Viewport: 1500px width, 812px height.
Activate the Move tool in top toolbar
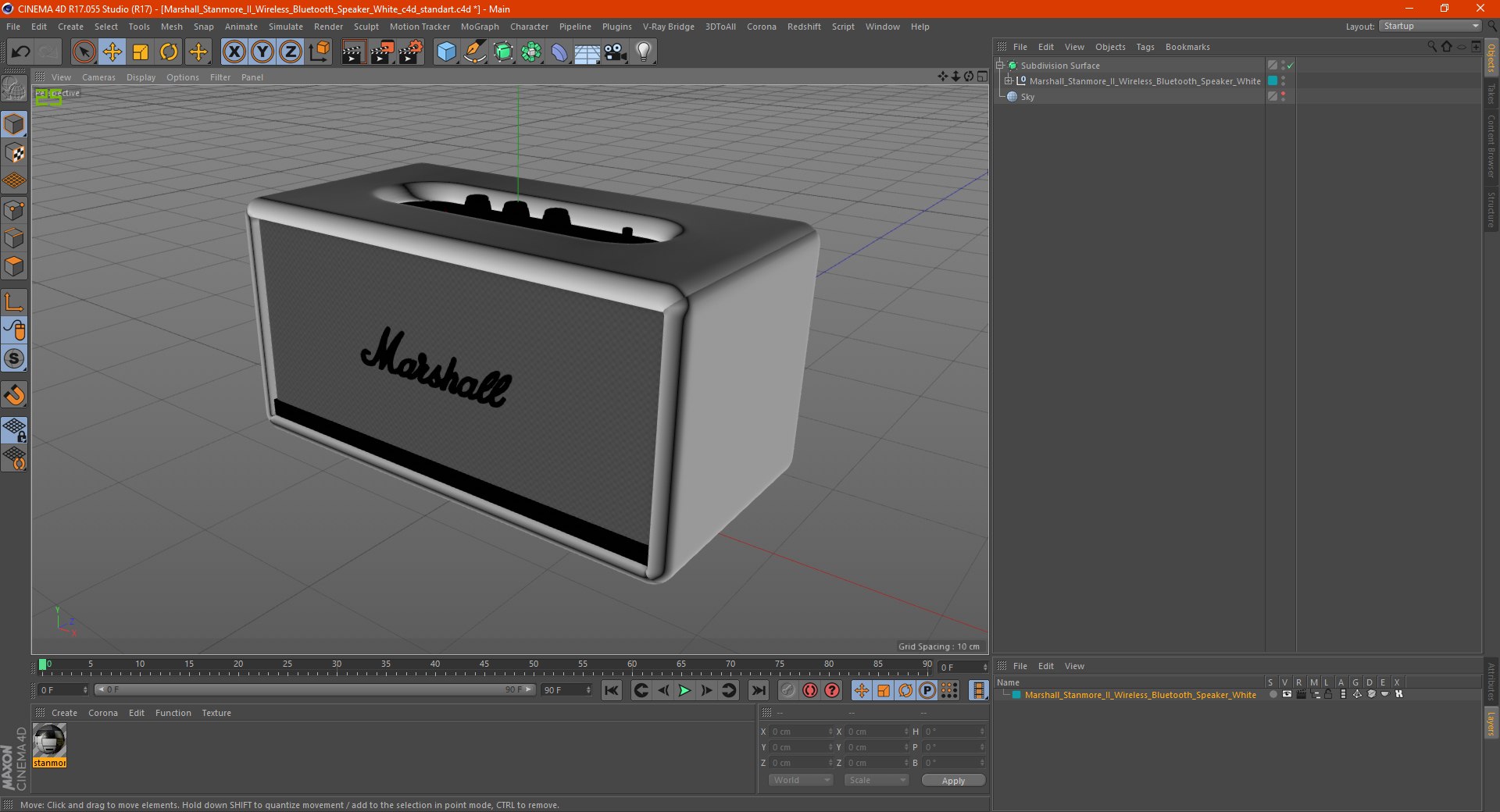coord(112,52)
